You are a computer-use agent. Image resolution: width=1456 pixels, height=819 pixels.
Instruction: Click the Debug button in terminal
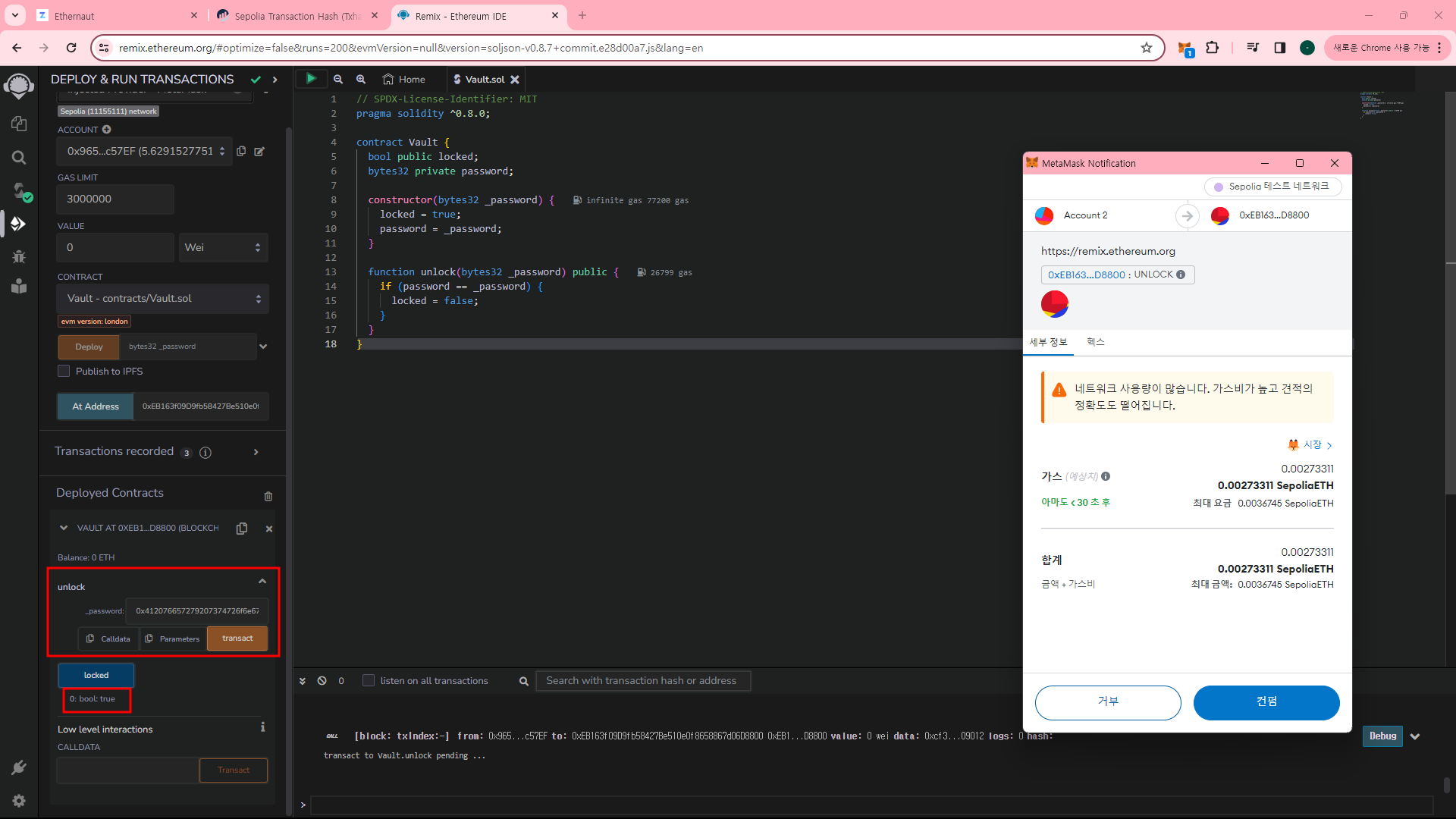coord(1382,736)
